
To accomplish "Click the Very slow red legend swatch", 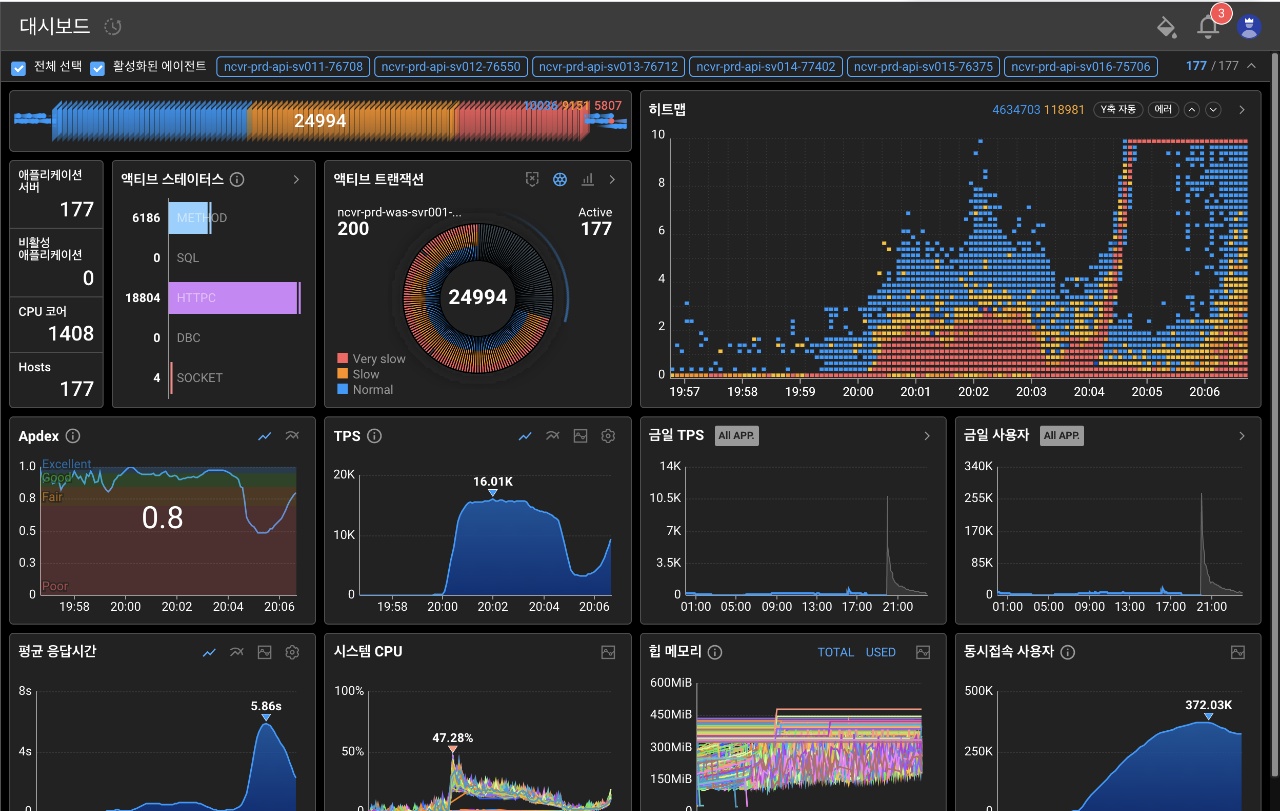I will 343,358.
